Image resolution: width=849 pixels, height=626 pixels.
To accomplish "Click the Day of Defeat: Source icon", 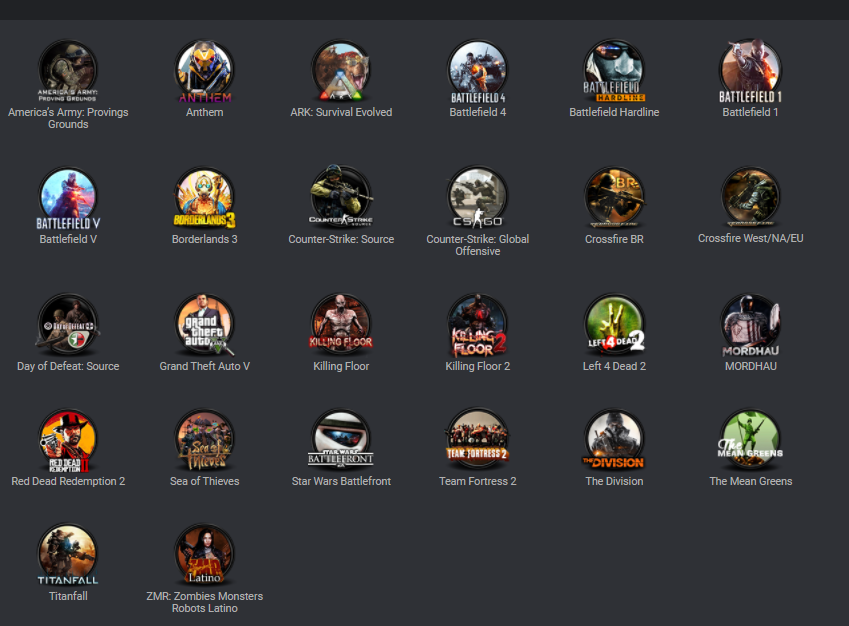I will pos(68,324).
